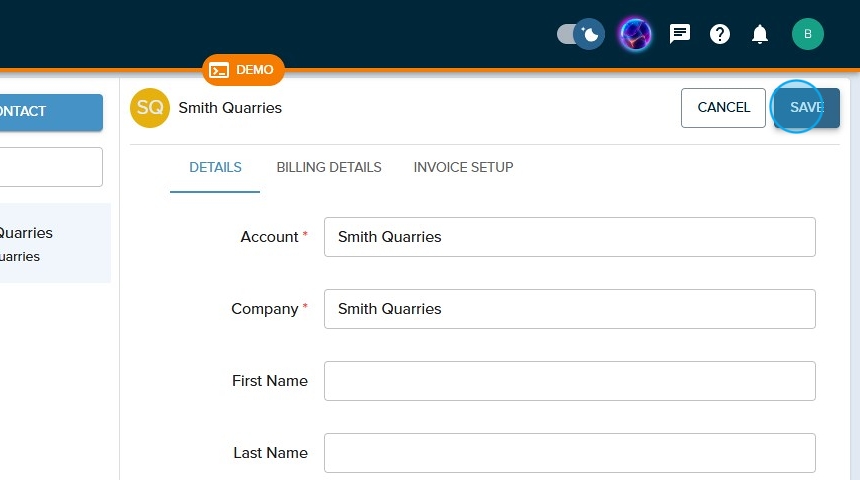Switch to the Details tab
The width and height of the screenshot is (860, 480).
pos(215,167)
